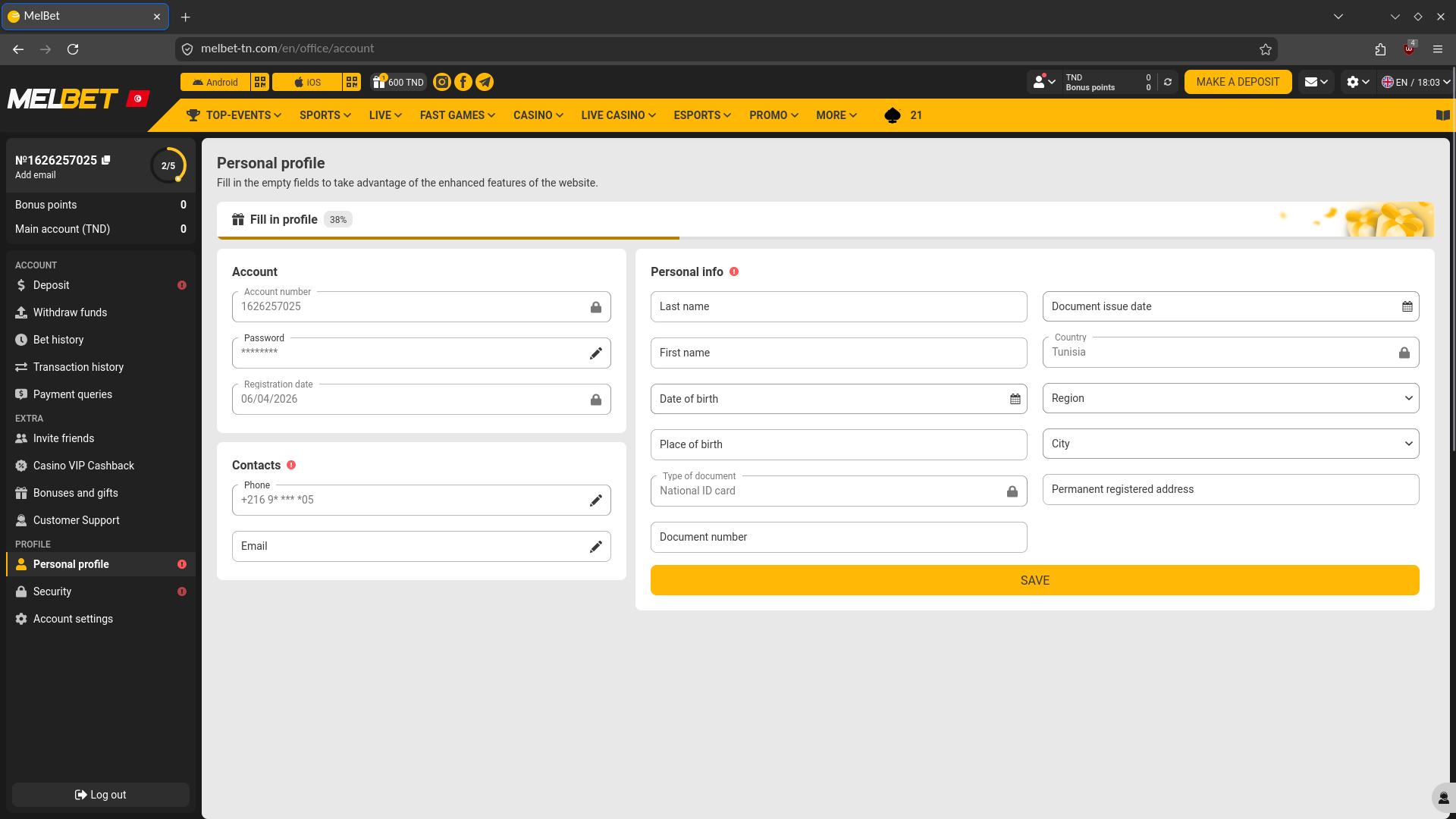Click Permanent registered address field

pos(1230,489)
